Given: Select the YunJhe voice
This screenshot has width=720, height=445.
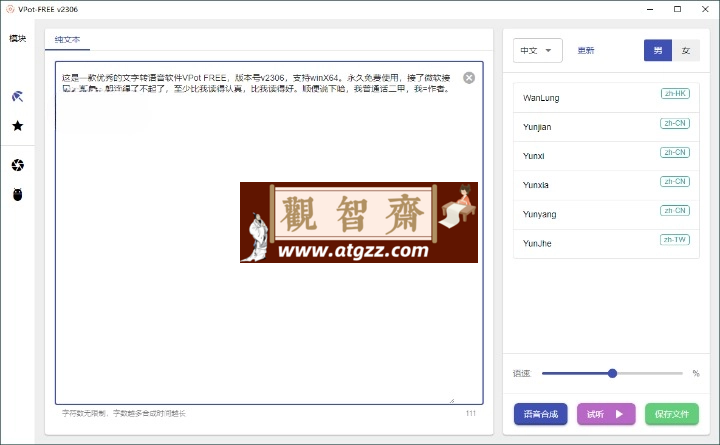Looking at the screenshot, I should pos(606,243).
